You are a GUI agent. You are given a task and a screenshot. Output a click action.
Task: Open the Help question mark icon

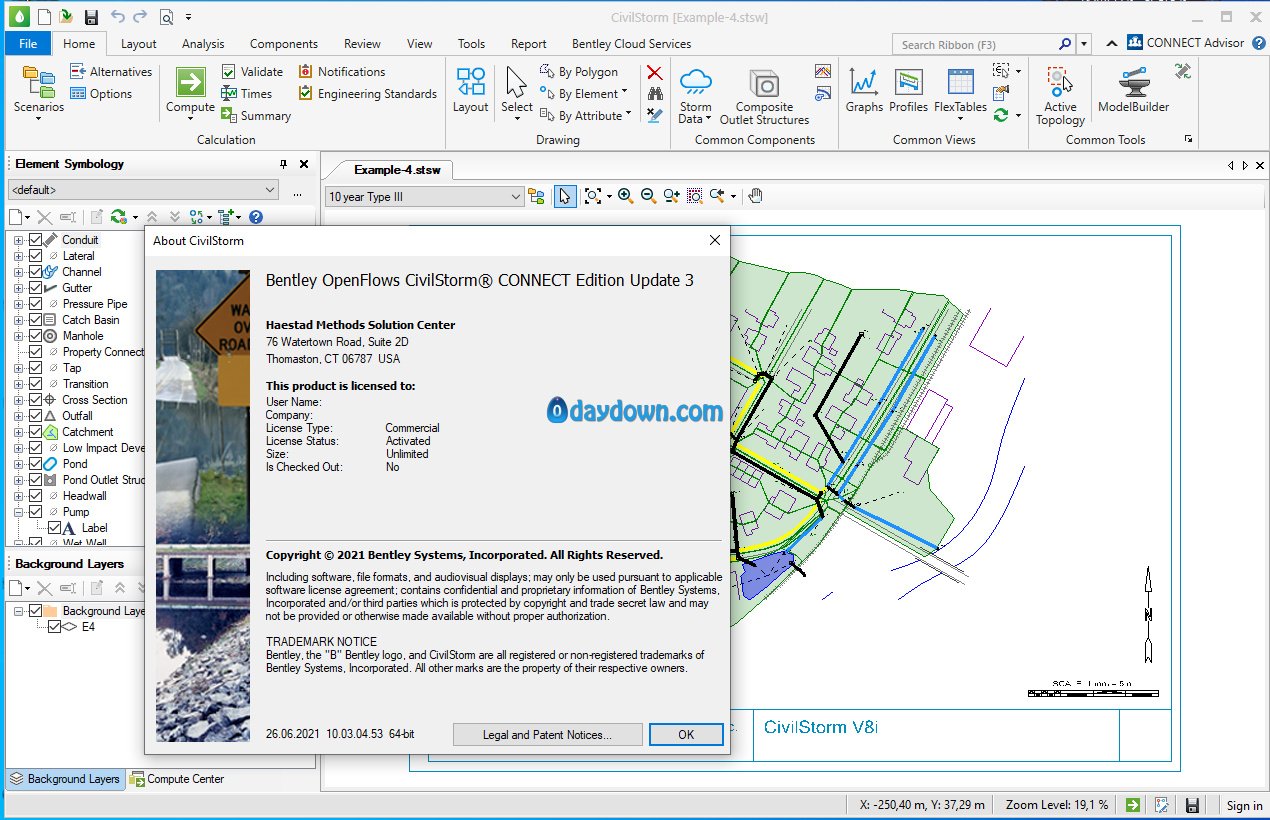[x=1258, y=43]
